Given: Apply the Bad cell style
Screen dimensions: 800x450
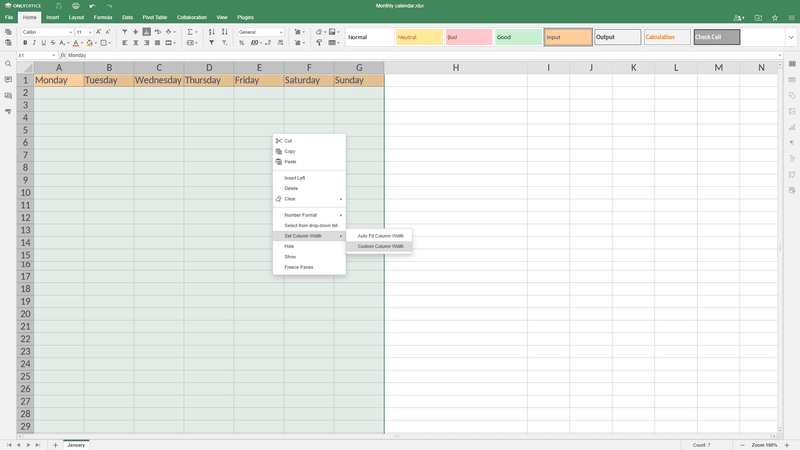Looking at the screenshot, I should pos(469,37).
